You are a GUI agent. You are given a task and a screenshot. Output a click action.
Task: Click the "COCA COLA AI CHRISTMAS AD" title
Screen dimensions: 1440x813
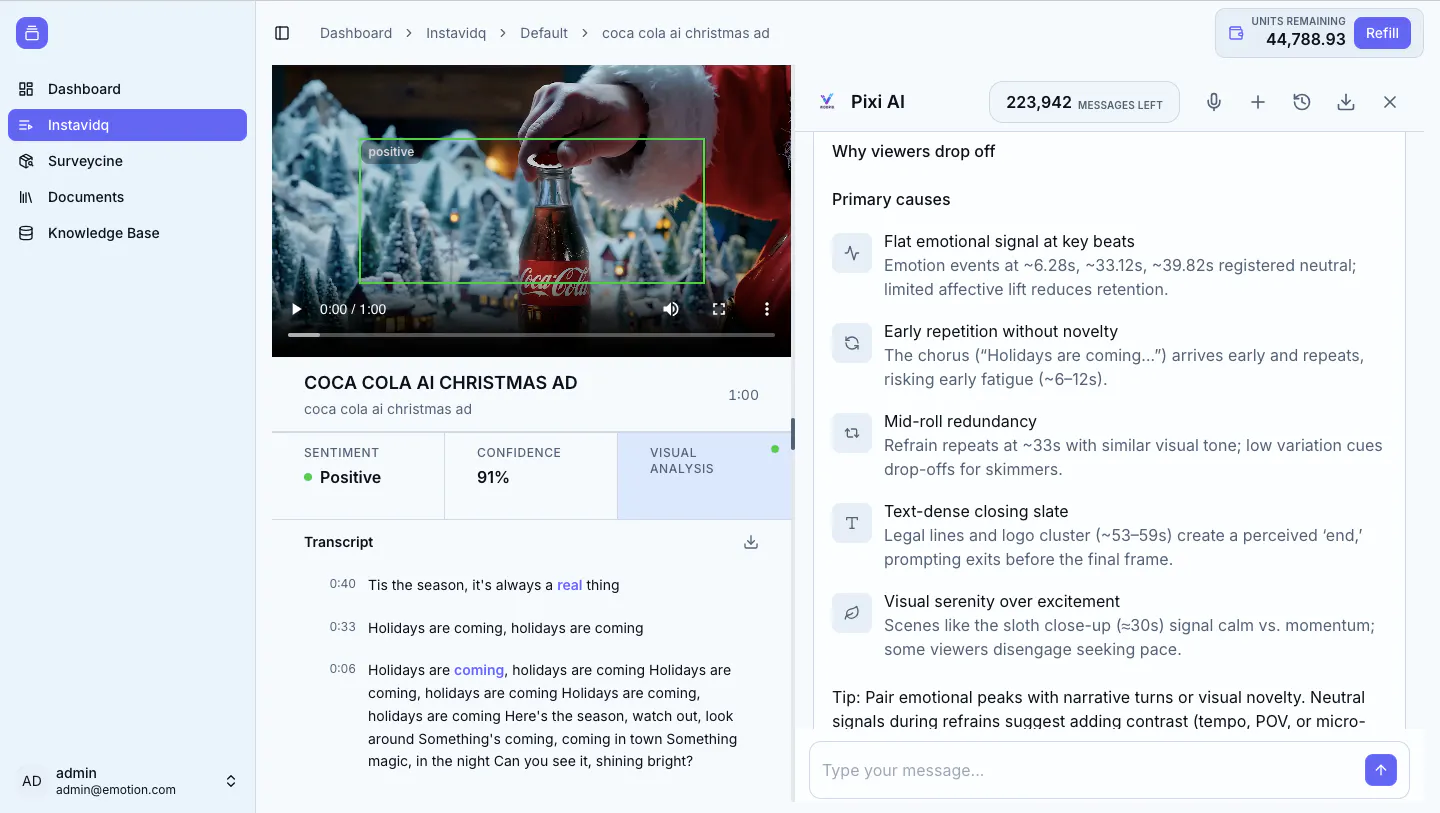(x=441, y=383)
